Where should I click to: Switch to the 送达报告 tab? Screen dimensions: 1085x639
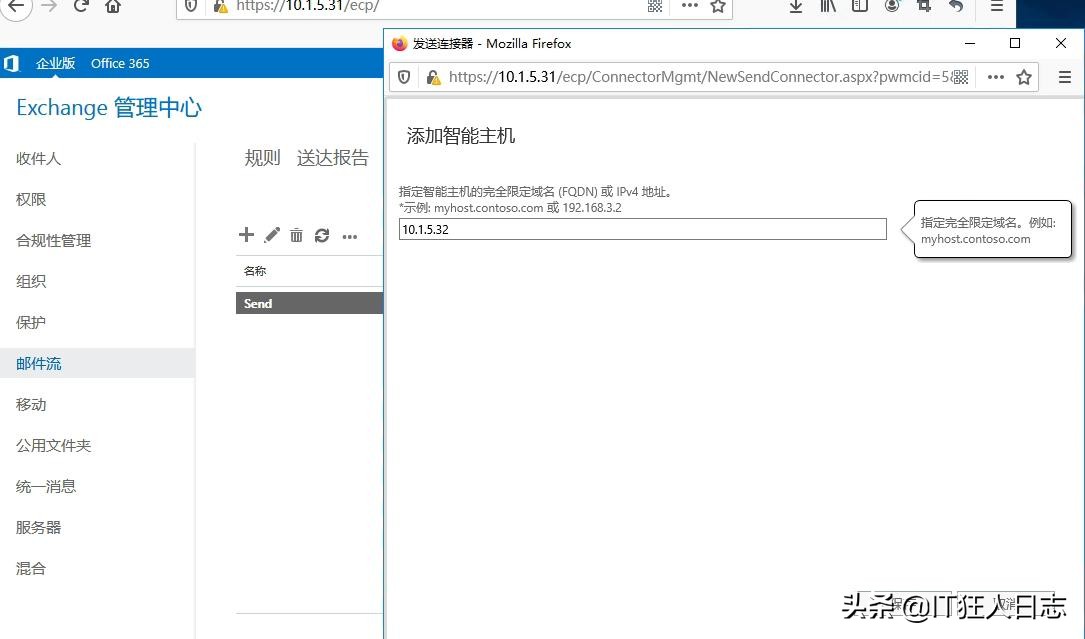click(x=333, y=157)
